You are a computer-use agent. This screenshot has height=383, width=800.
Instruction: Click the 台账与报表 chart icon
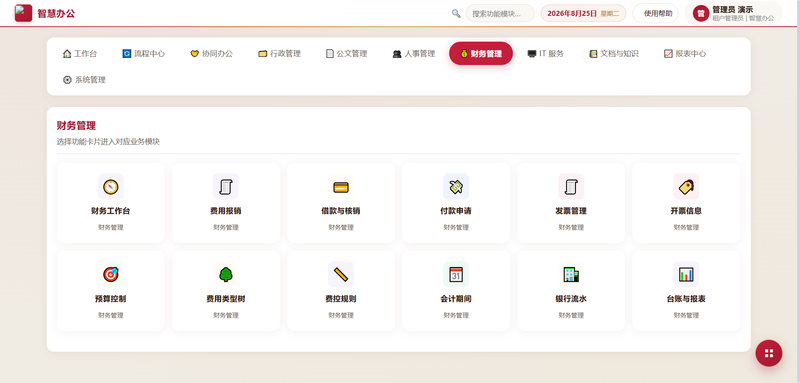point(686,274)
